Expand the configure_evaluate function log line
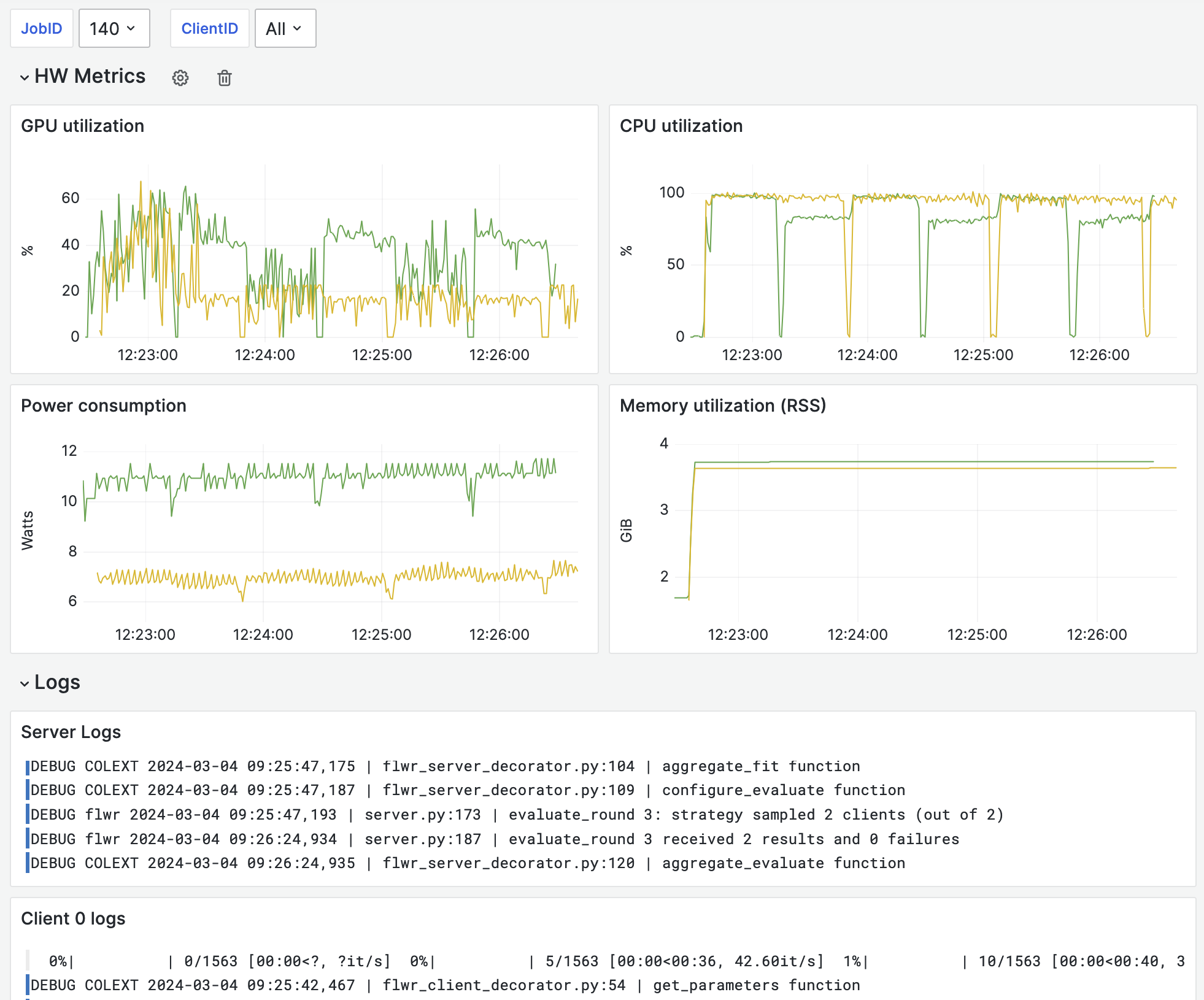Screen dimensions: 1204x1000 (468, 790)
